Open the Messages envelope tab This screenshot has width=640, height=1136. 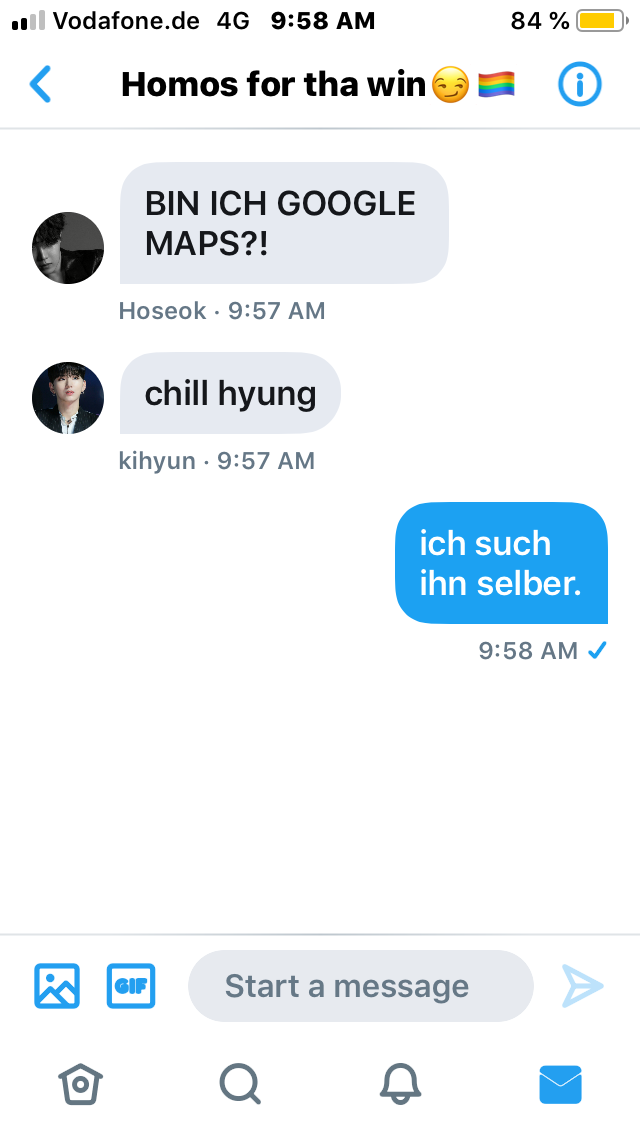coord(560,1085)
